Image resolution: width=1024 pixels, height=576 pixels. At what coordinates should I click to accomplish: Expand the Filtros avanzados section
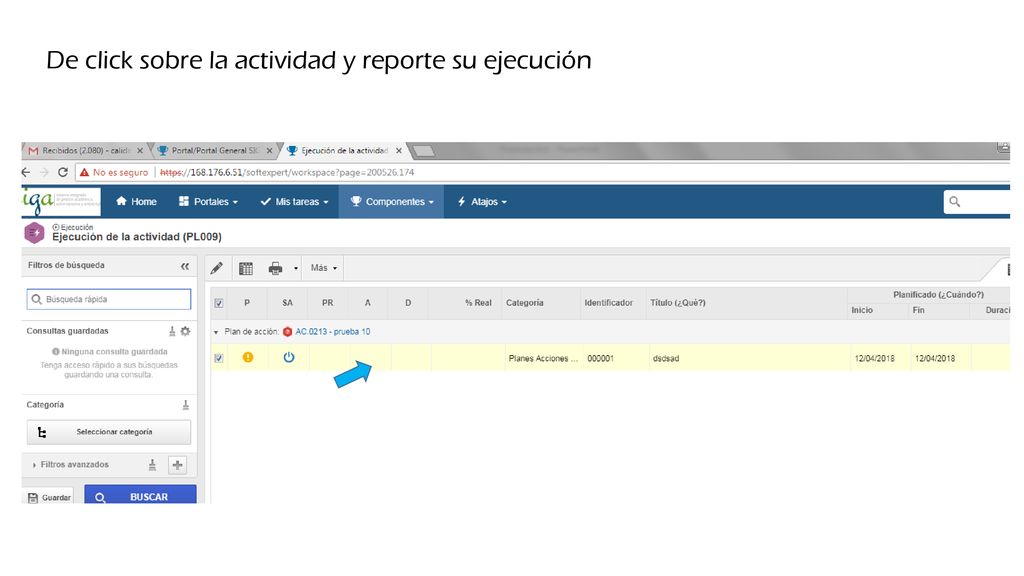click(x=71, y=464)
